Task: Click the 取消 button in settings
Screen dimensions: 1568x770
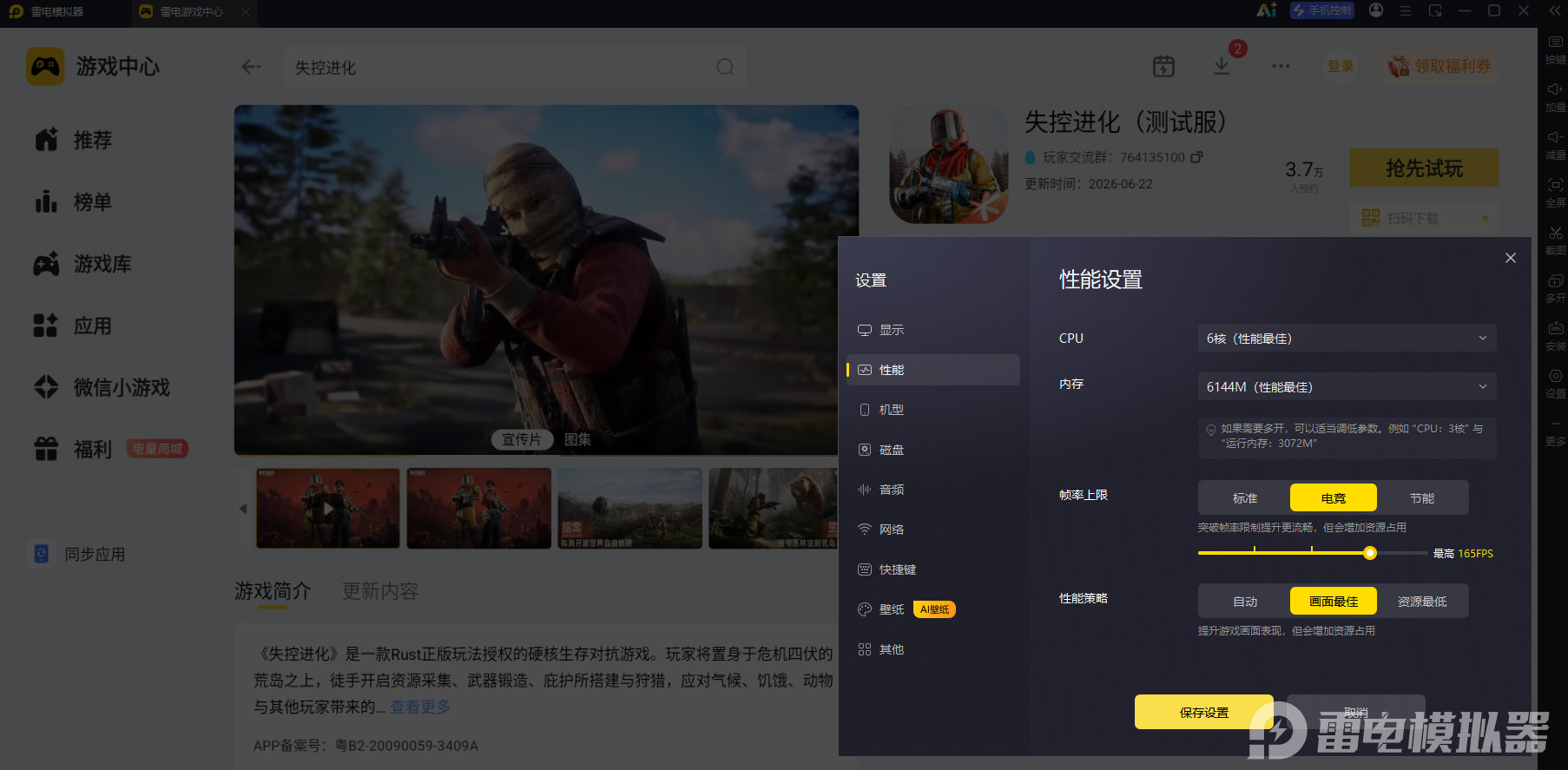Action: tap(1356, 712)
